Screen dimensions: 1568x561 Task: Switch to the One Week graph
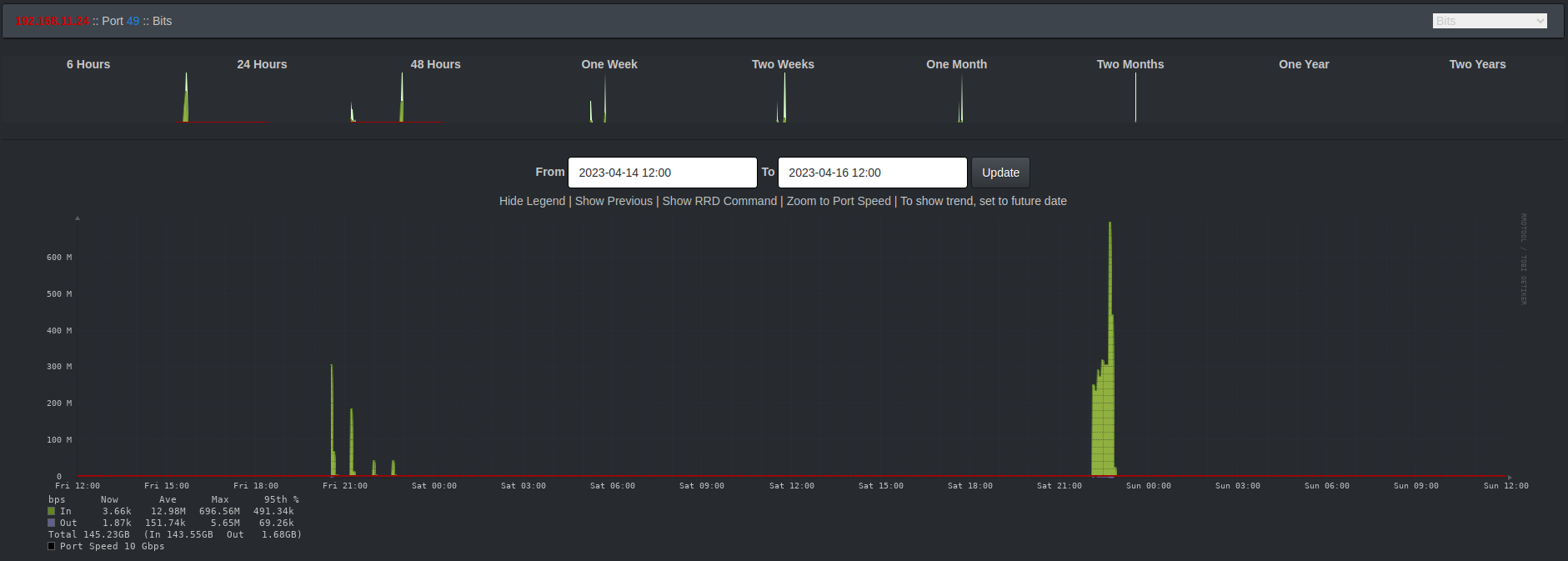(x=609, y=92)
